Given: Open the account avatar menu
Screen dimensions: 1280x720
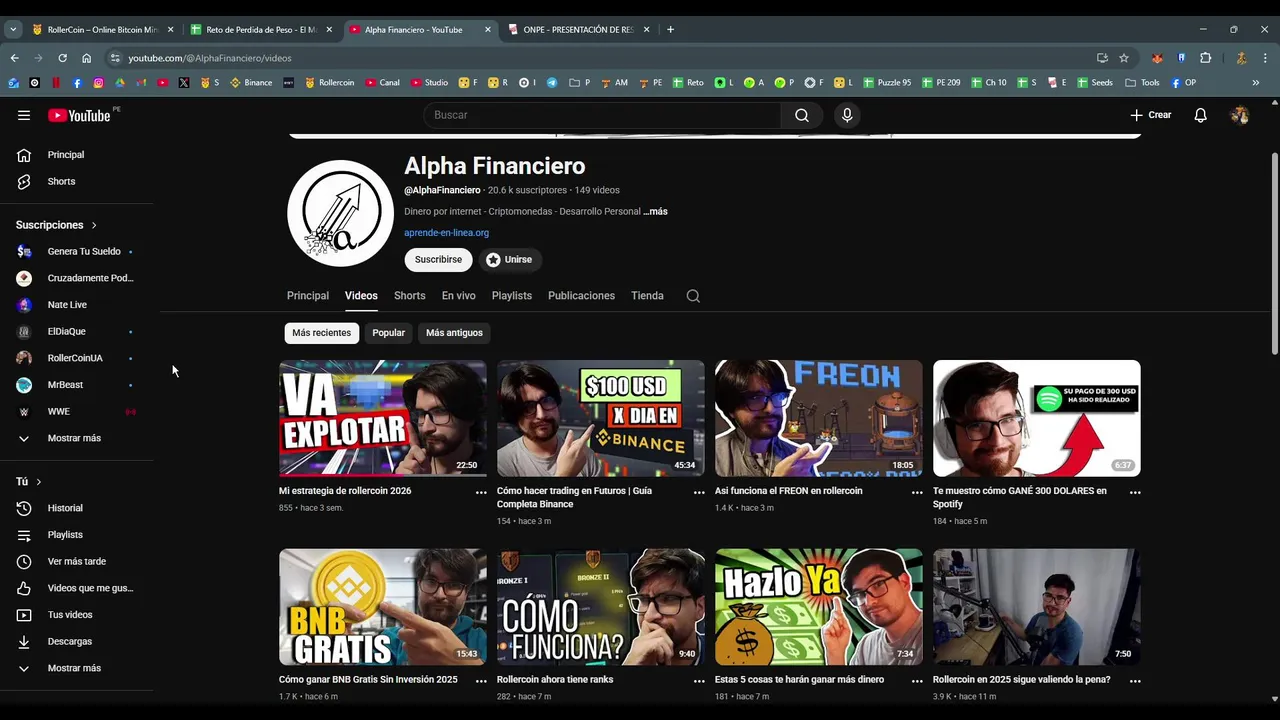Looking at the screenshot, I should [x=1240, y=115].
